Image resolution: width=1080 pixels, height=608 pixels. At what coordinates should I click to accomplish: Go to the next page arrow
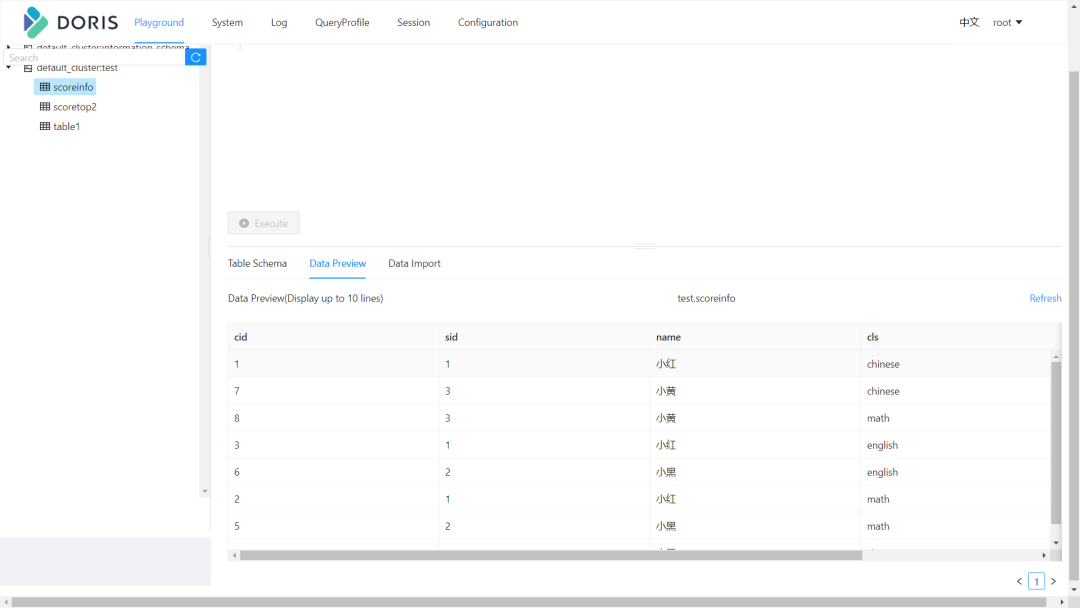coord(1053,581)
